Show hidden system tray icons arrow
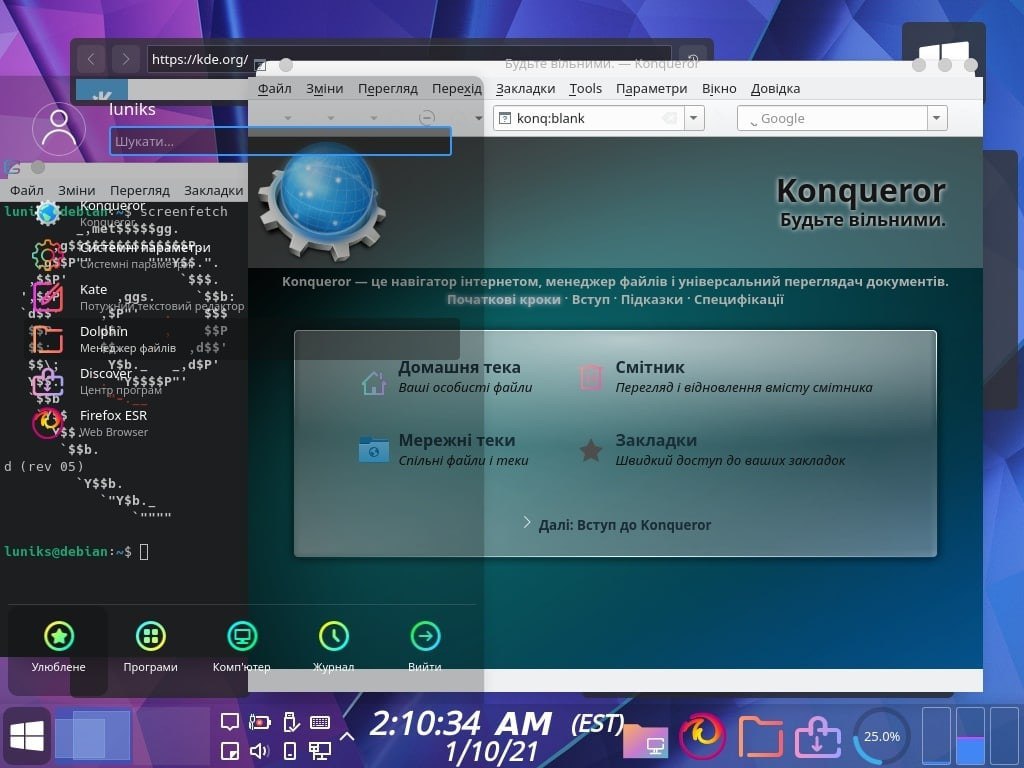The image size is (1024, 768). pos(347,736)
